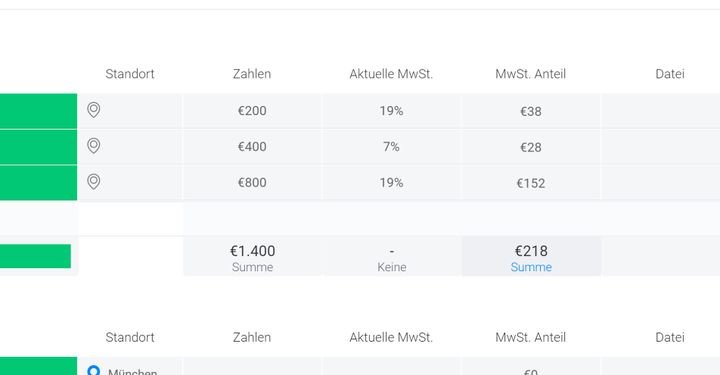The height and width of the screenshot is (375, 720).
Task: Click the location pin icon in the €200 row
Action: 94,110
